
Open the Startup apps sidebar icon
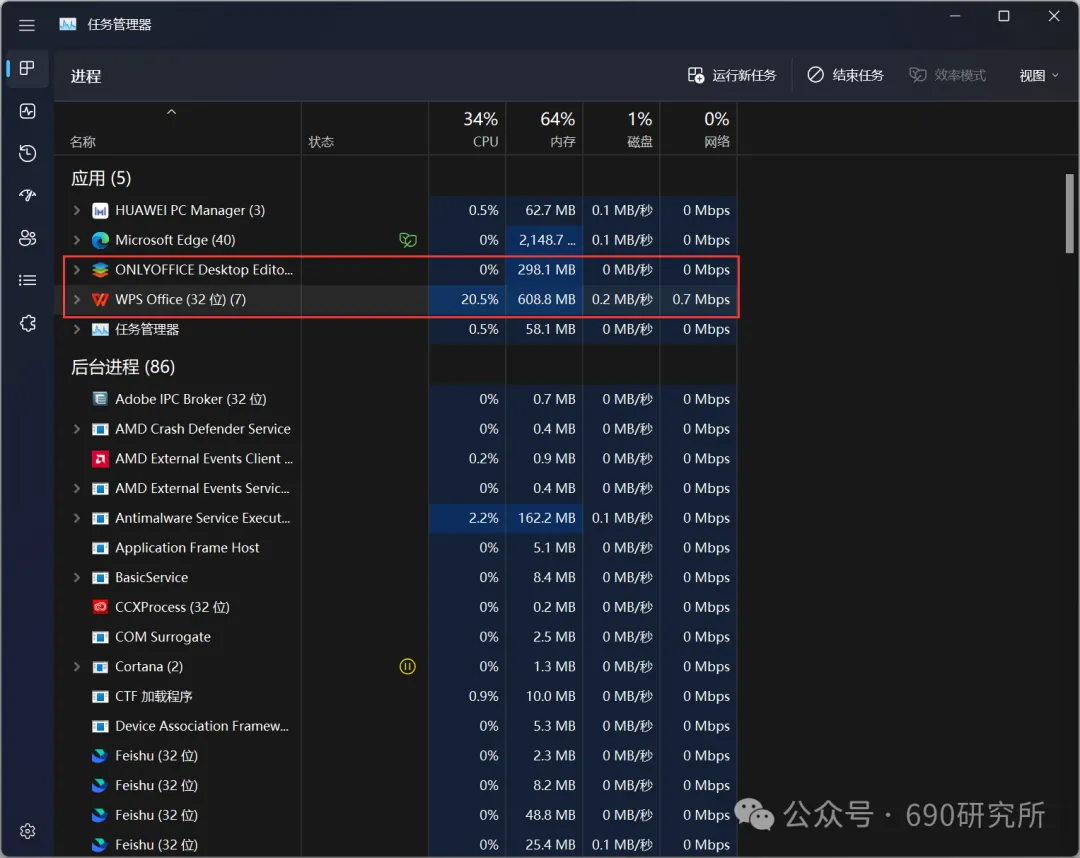pyautogui.click(x=27, y=196)
